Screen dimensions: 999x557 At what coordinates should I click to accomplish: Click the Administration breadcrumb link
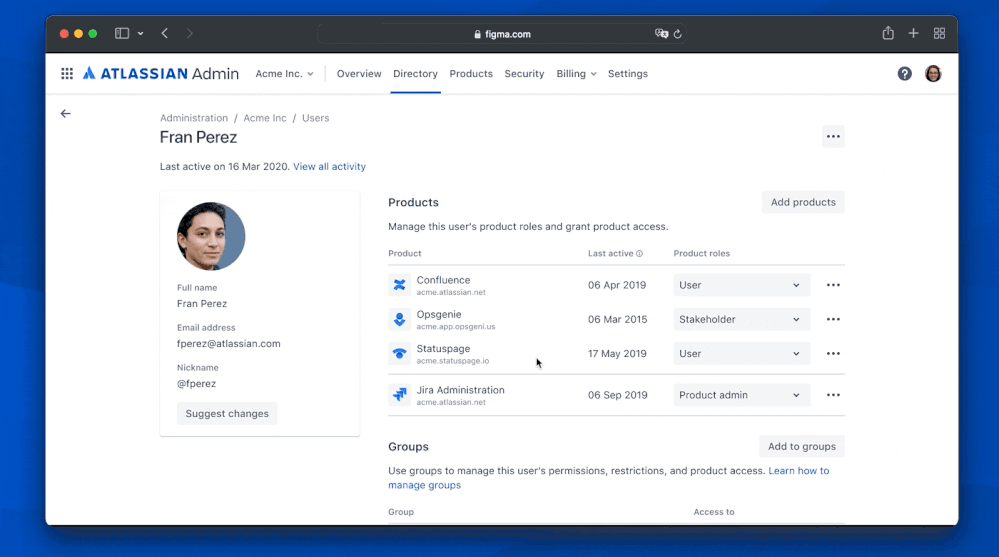click(194, 118)
